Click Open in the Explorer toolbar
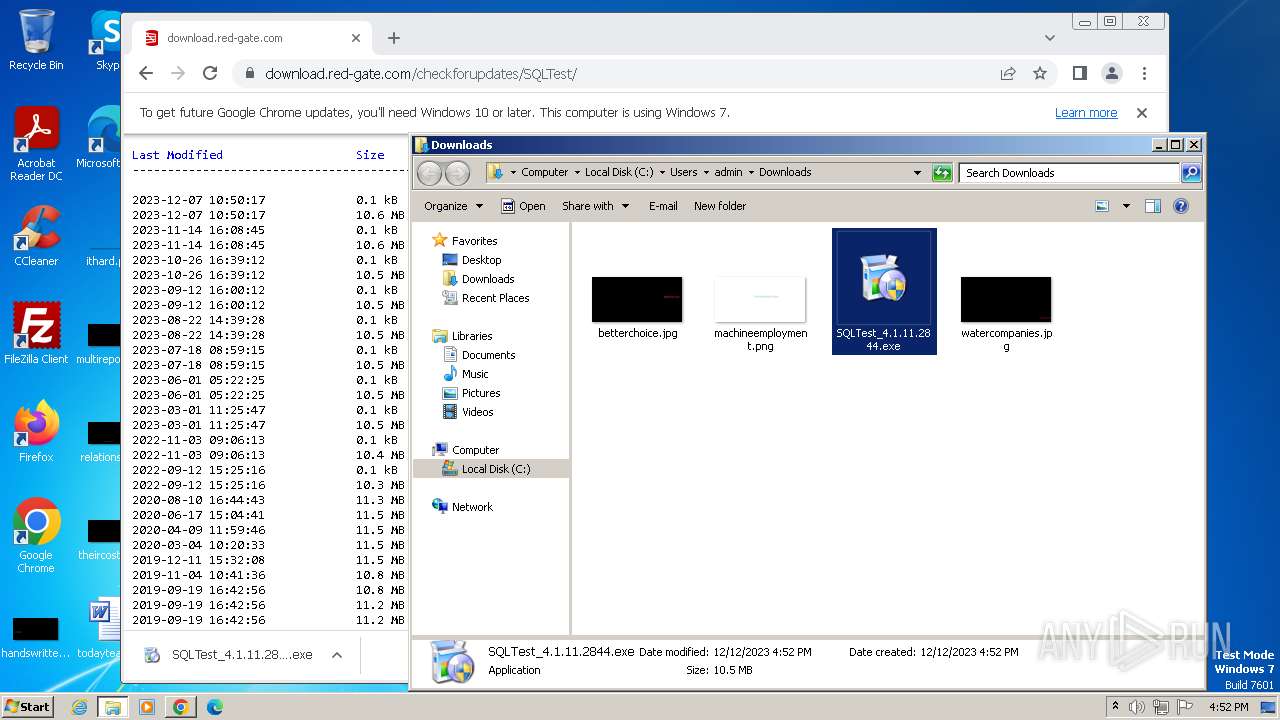The width and height of the screenshot is (1280, 720). point(523,206)
